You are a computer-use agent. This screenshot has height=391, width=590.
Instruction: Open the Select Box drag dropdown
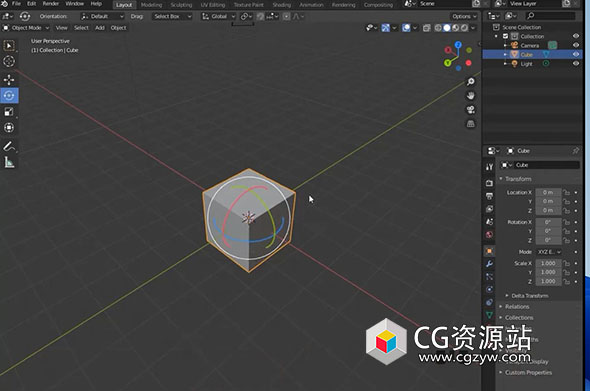point(173,17)
